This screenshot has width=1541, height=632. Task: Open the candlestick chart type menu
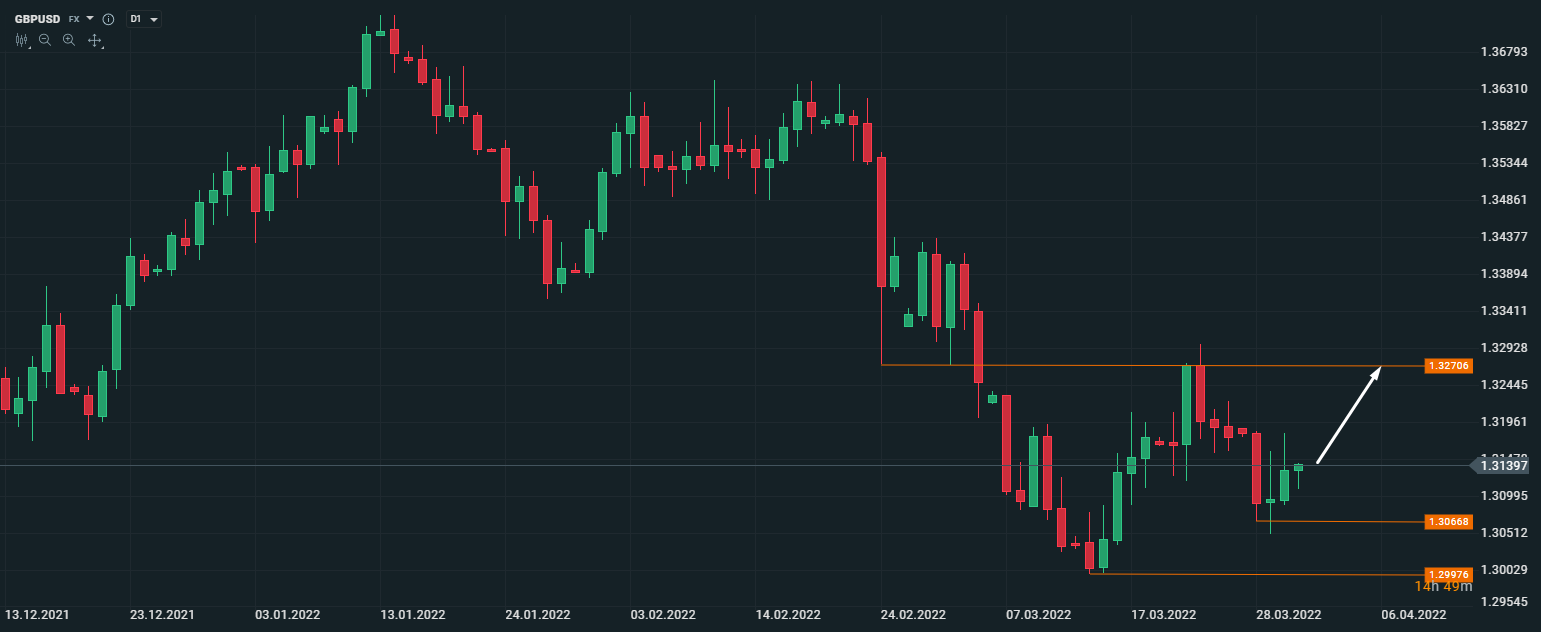[22, 40]
